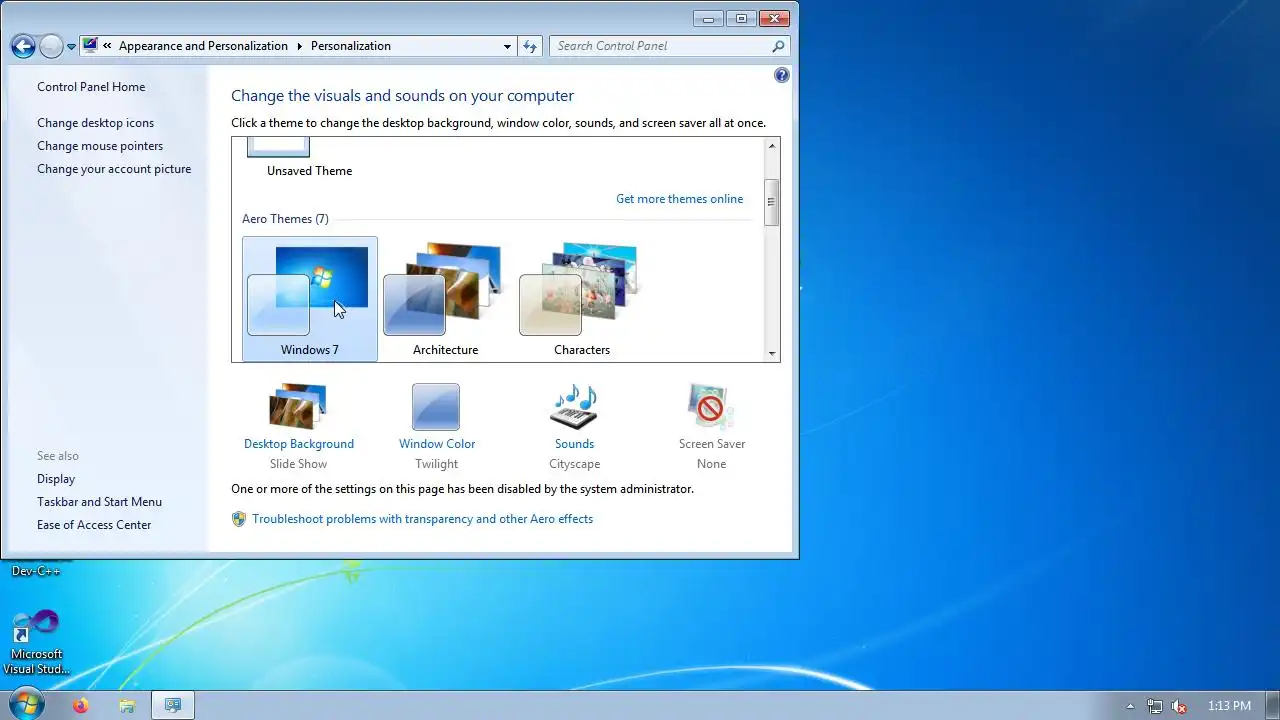Minimize the Personalization window
Image resolution: width=1280 pixels, height=720 pixels.
[x=709, y=18]
